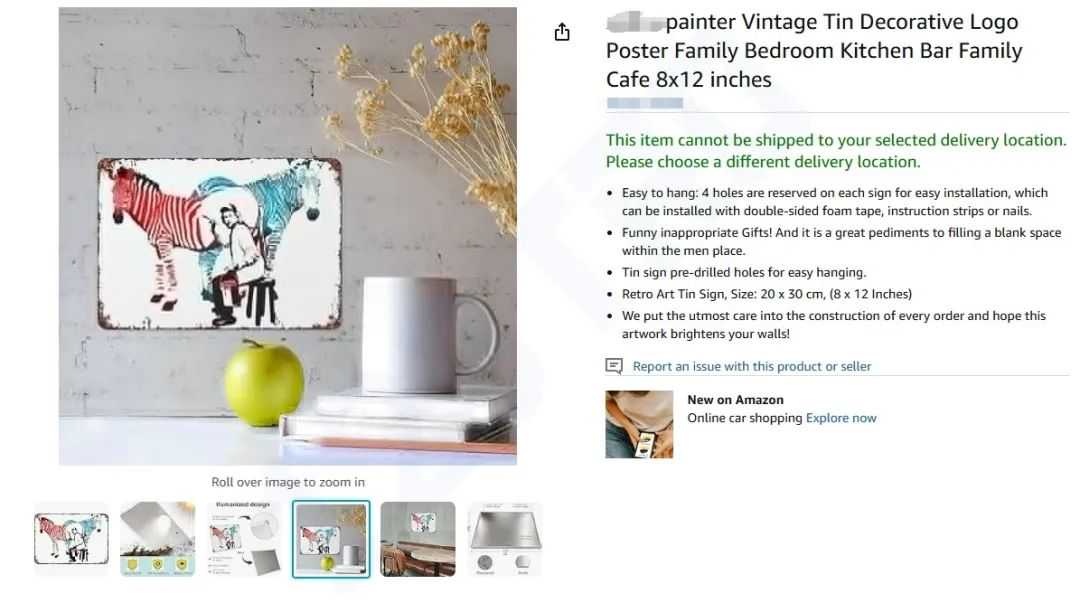Viewport: 1080px width, 603px height.
Task: Click the white mug in main photo
Action: 428,335
